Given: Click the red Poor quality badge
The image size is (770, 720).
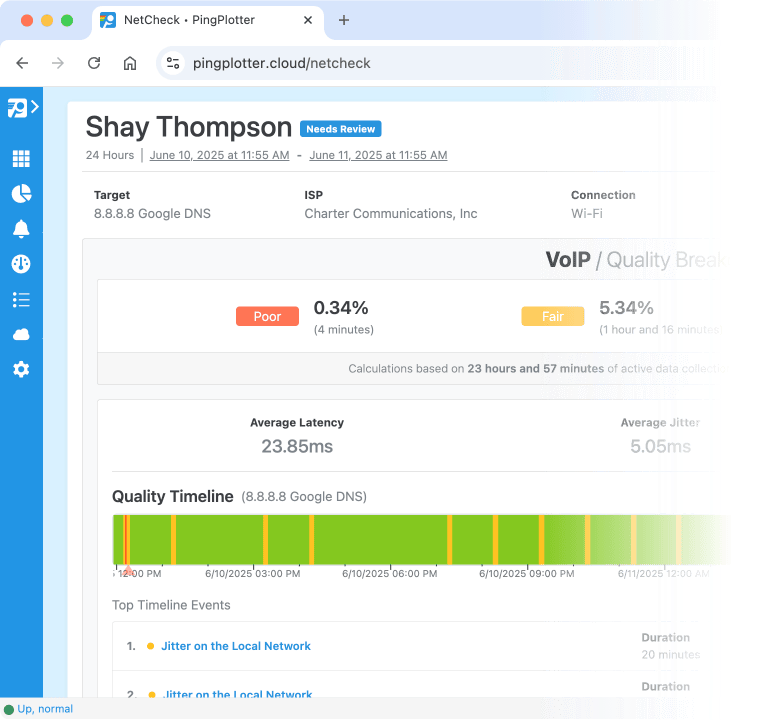Looking at the screenshot, I should click(x=267, y=316).
